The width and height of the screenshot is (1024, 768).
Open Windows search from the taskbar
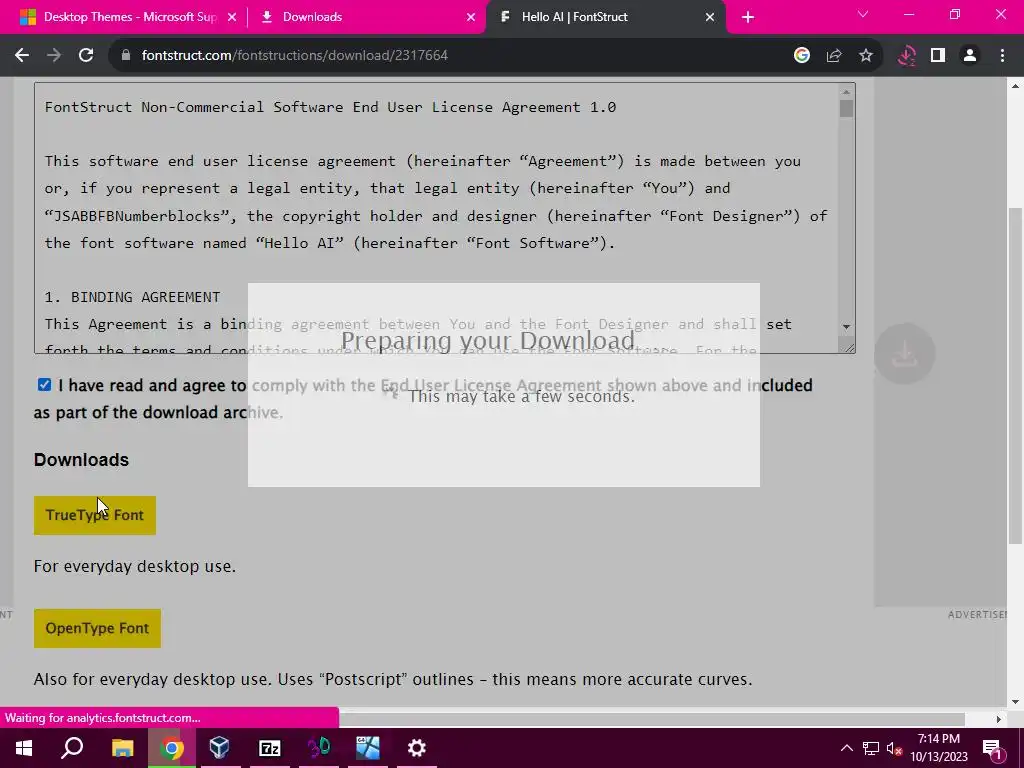pos(72,748)
